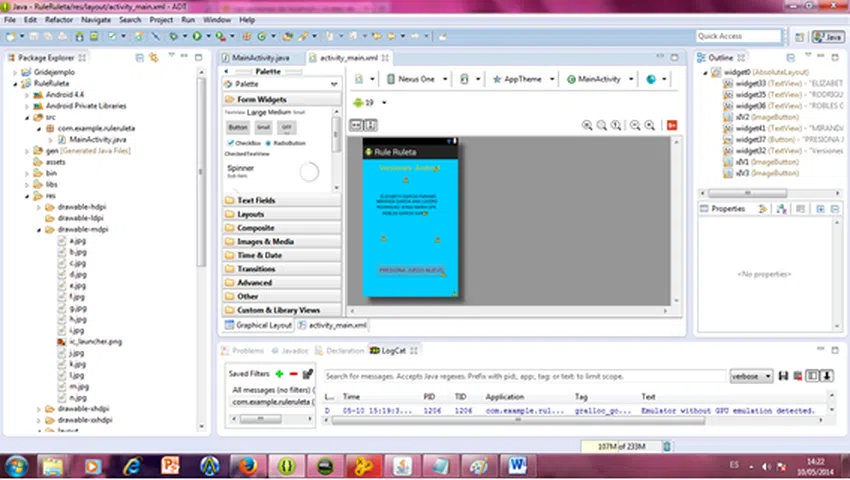Edit the selected LogCat filter icon

coord(307,374)
